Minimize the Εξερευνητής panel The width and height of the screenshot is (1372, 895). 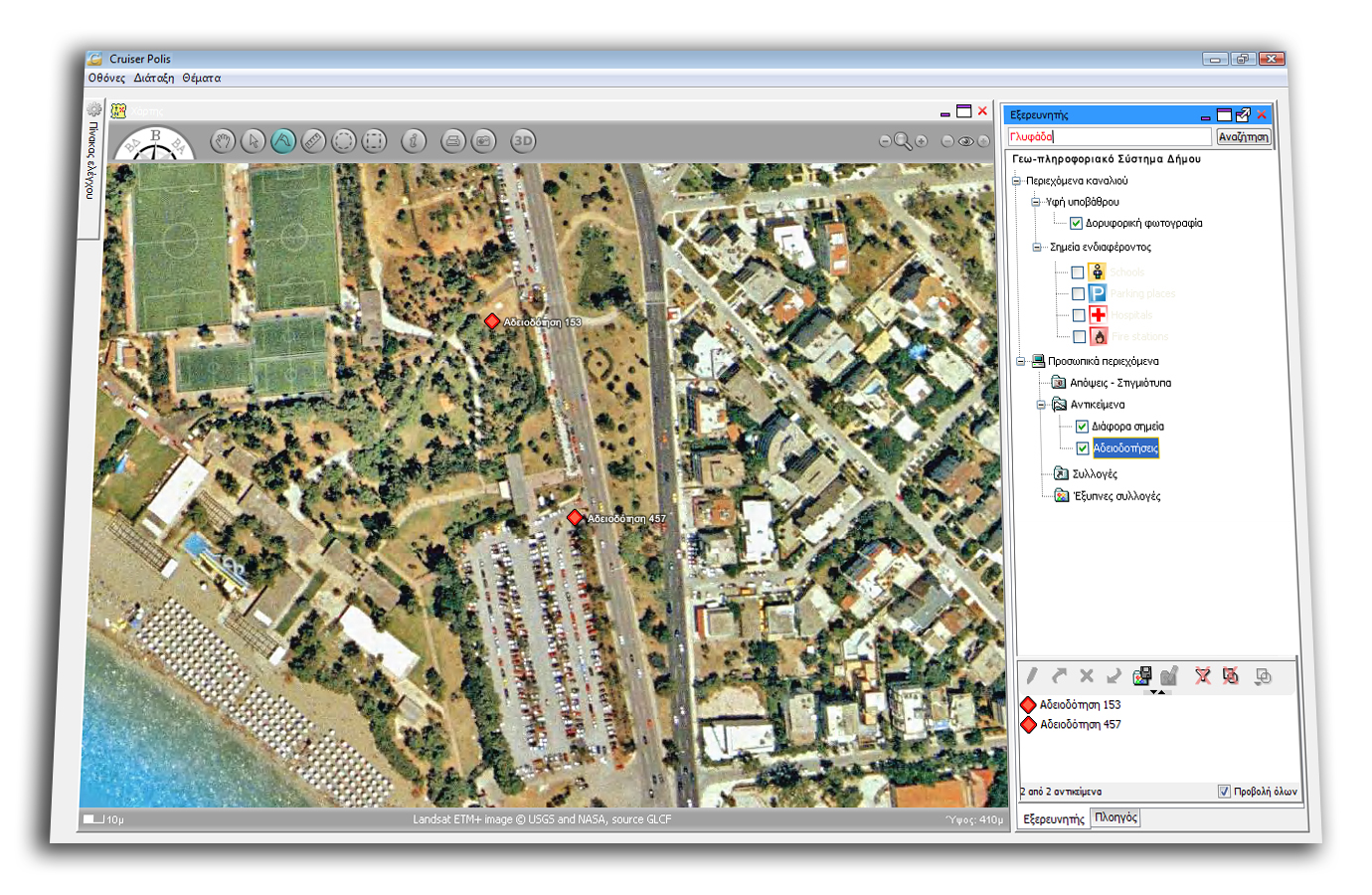[1205, 116]
